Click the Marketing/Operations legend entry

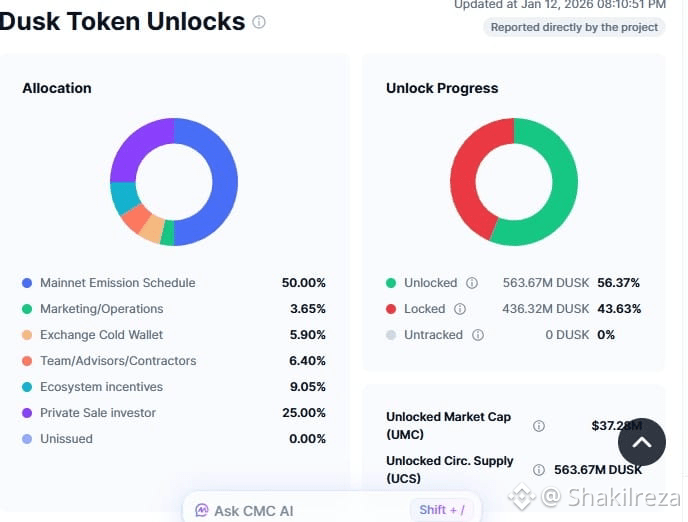[101, 309]
